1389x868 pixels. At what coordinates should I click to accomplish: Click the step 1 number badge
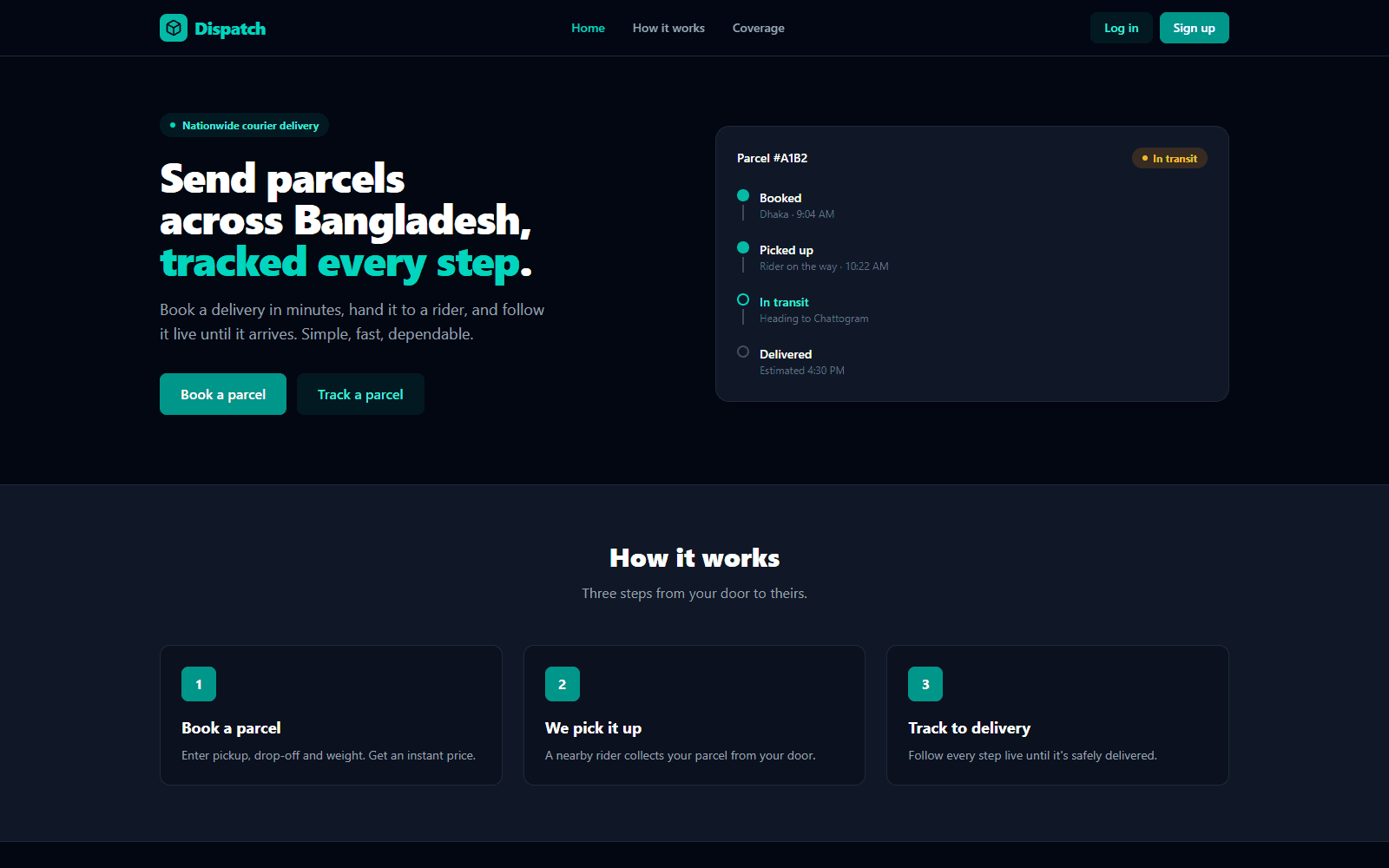click(x=199, y=684)
